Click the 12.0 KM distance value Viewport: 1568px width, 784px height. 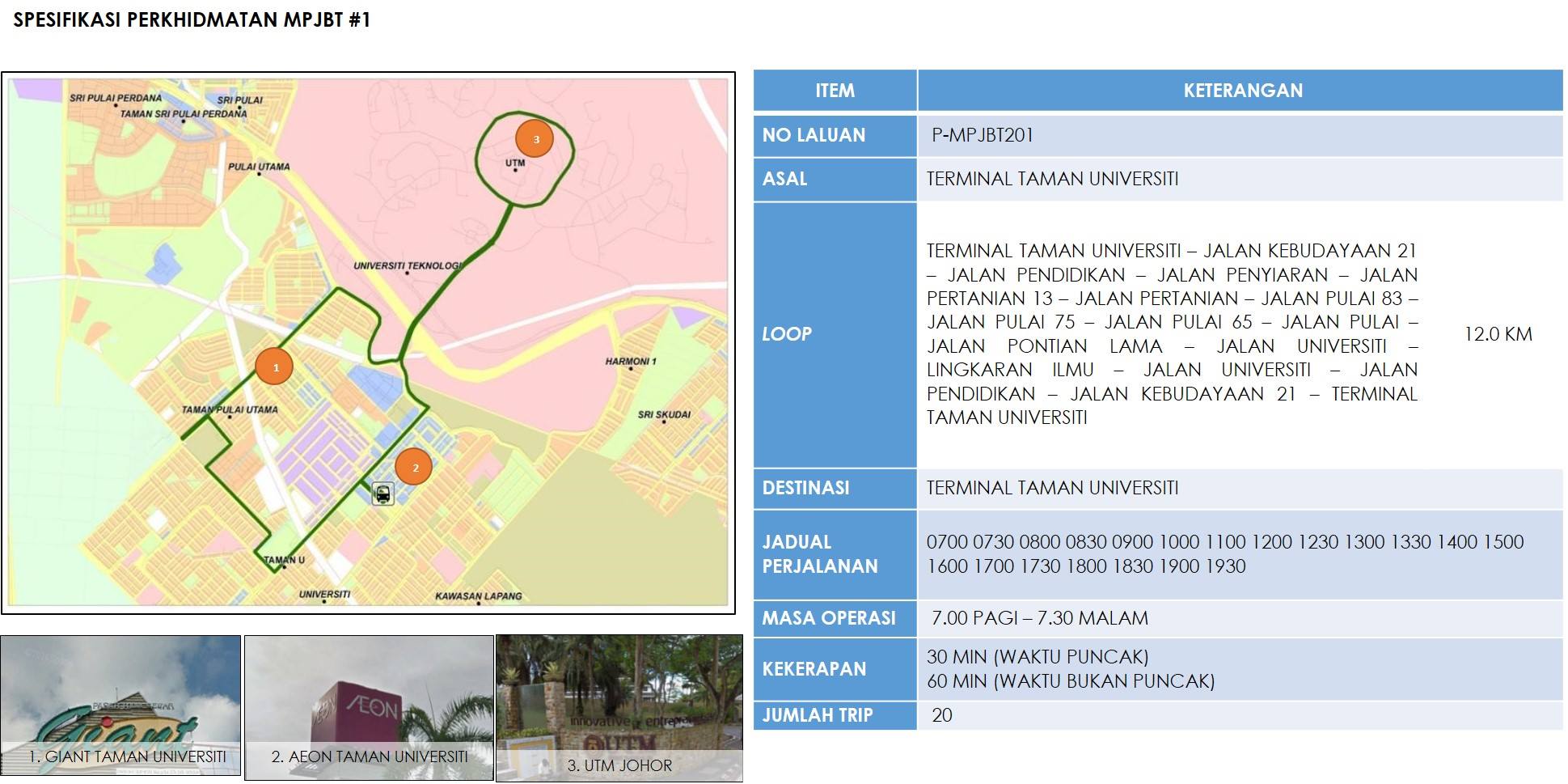[x=1498, y=334]
